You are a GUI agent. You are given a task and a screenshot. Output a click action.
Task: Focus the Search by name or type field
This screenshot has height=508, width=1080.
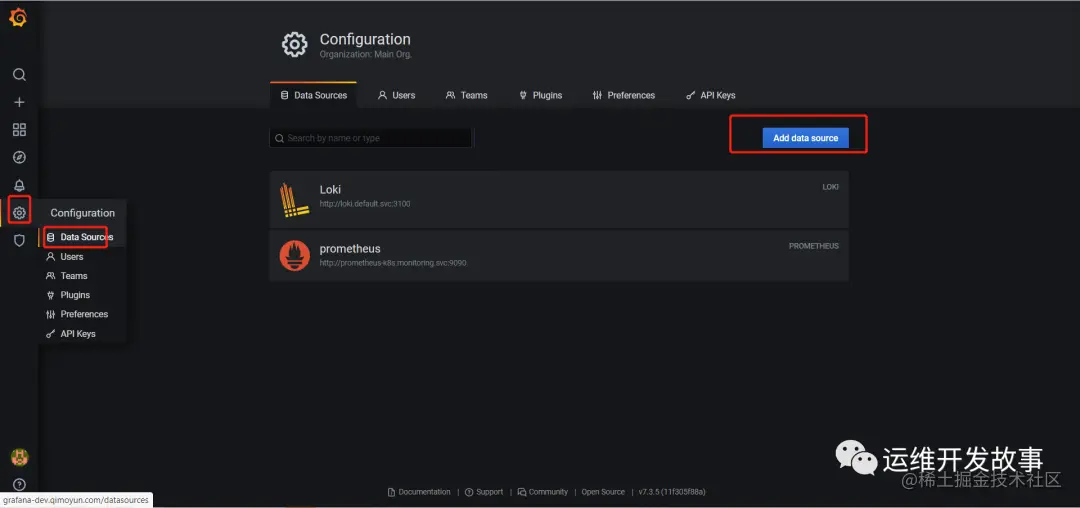[371, 138]
